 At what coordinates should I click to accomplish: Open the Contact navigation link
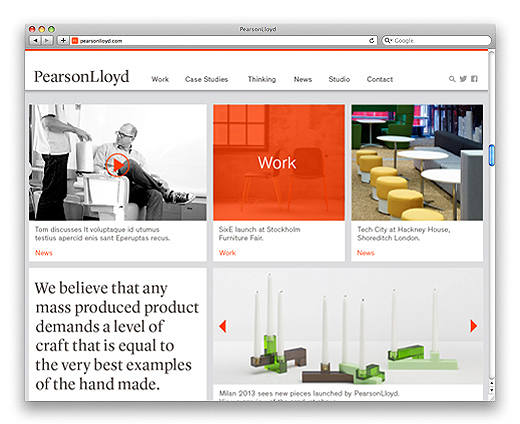click(x=380, y=79)
